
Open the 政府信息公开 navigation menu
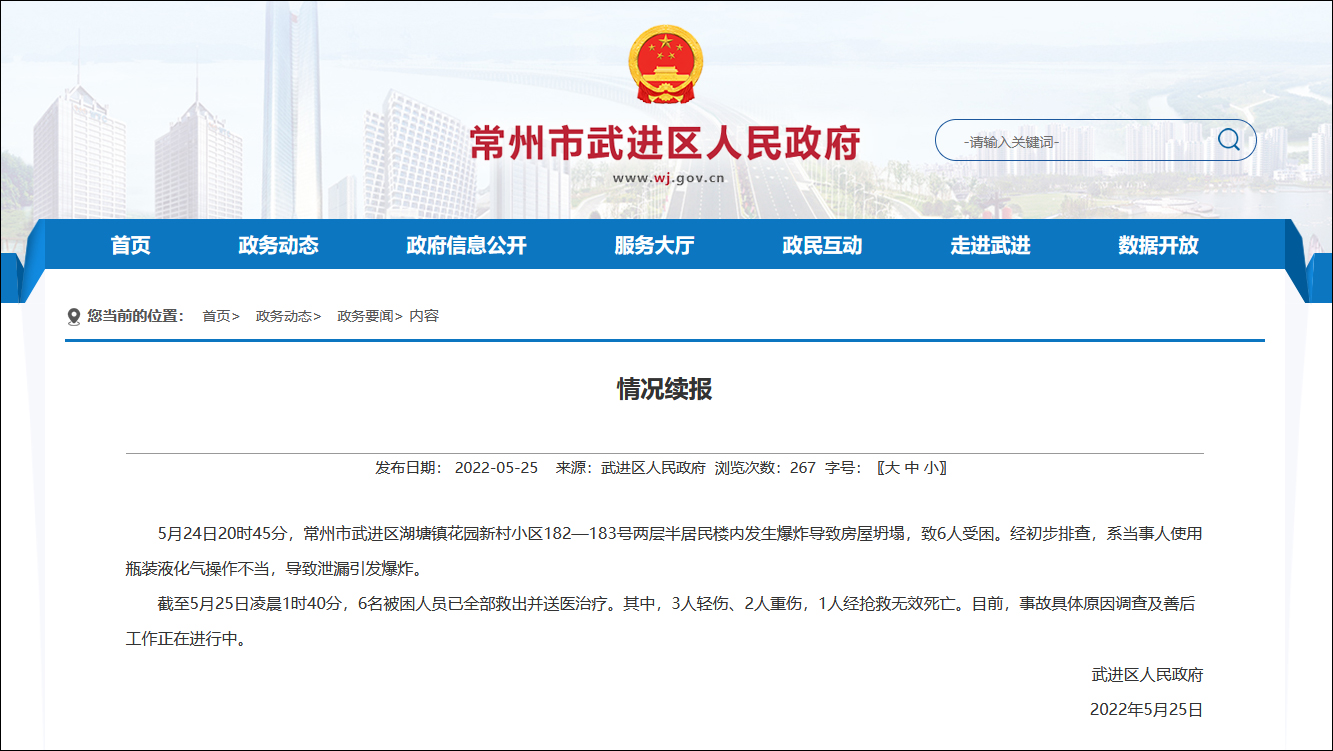[466, 245]
